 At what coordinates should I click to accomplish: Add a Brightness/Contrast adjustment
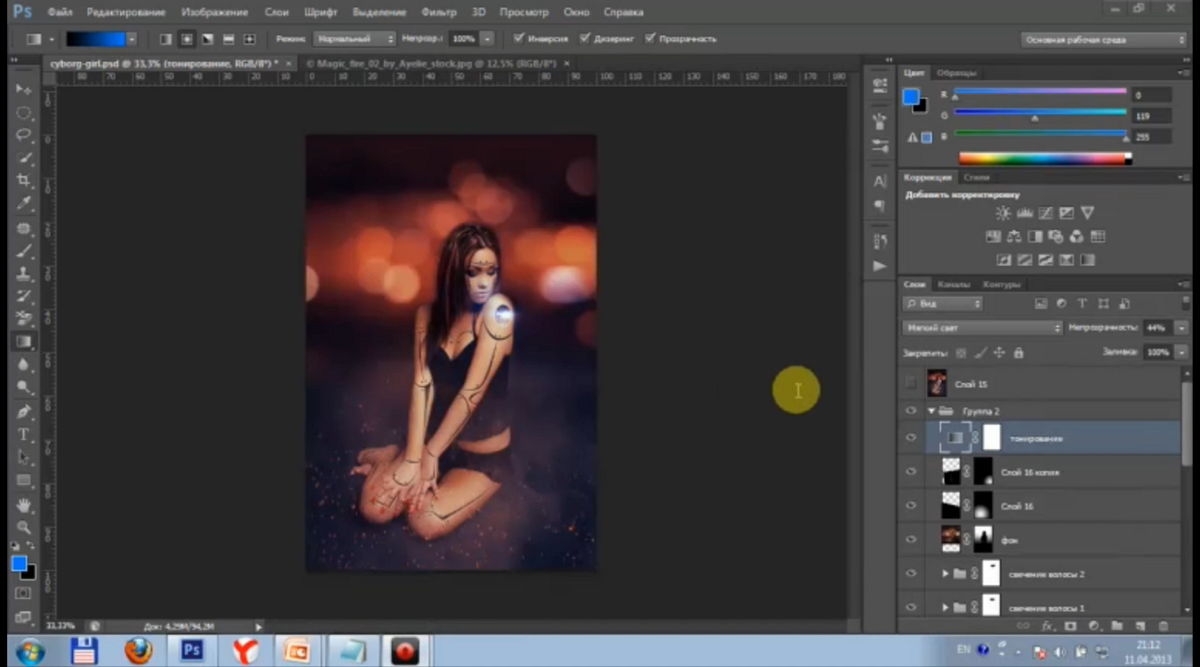coord(1003,213)
